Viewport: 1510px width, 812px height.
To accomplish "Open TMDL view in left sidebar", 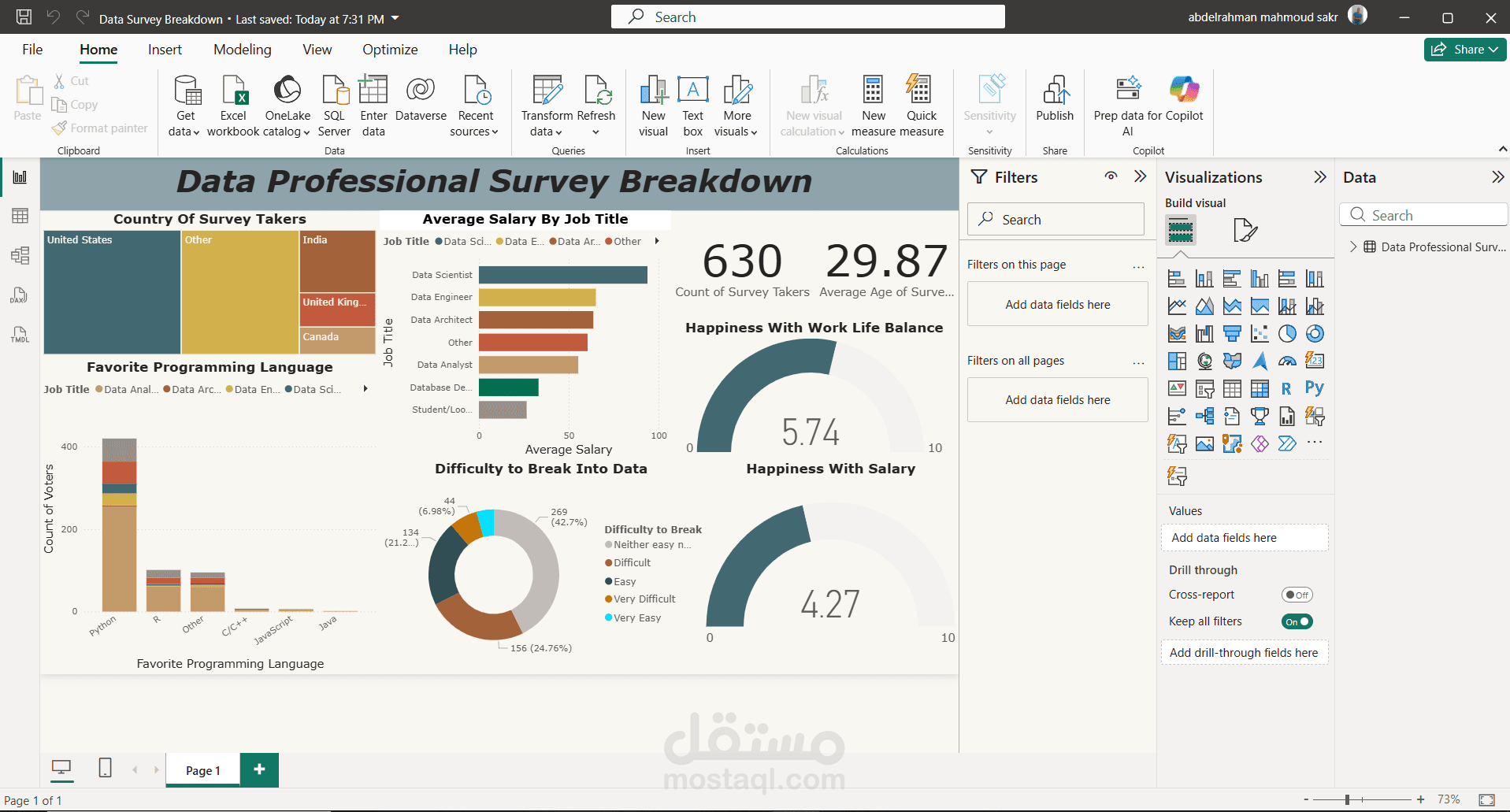I will (x=20, y=335).
